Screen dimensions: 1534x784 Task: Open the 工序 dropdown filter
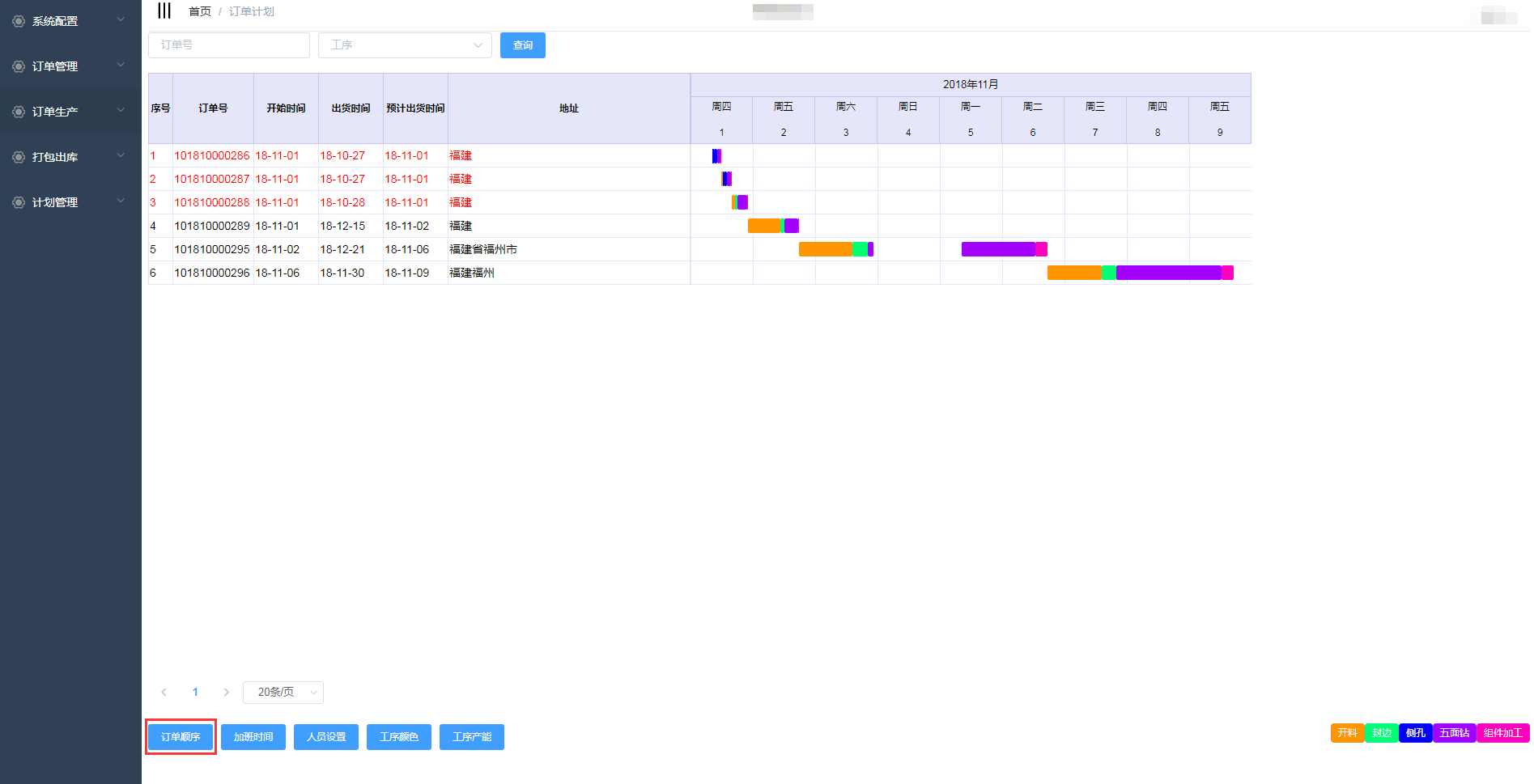coord(405,45)
